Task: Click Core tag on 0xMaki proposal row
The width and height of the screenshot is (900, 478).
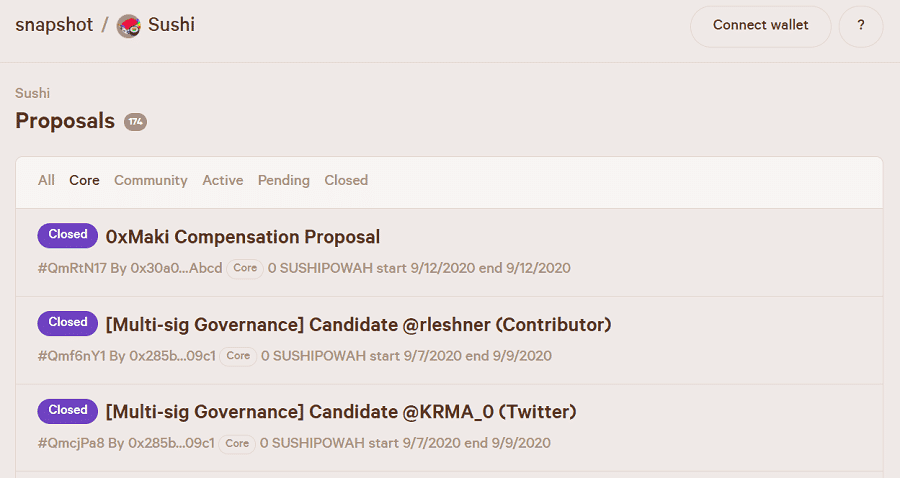Action: pos(245,268)
